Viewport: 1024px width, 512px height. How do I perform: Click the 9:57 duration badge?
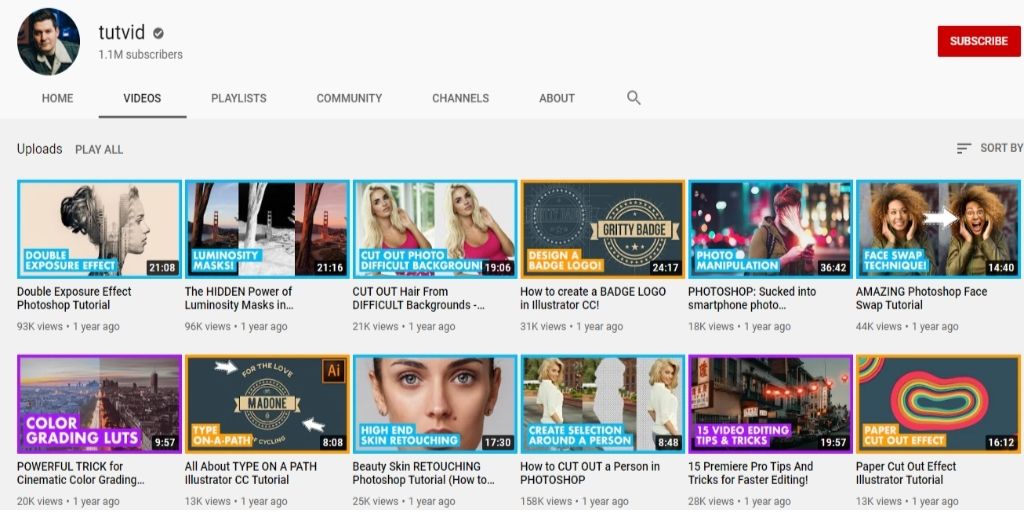(x=165, y=442)
